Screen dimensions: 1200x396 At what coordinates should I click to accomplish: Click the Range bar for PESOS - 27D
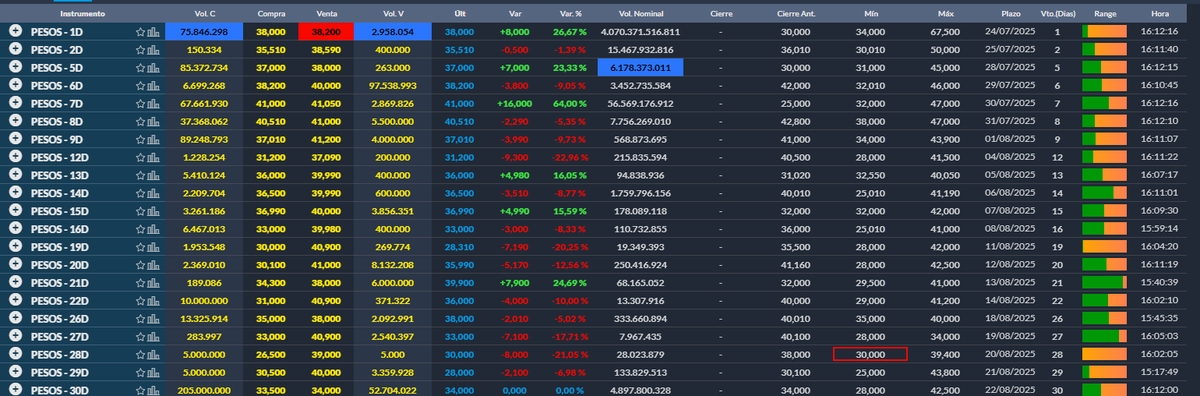pos(1105,336)
